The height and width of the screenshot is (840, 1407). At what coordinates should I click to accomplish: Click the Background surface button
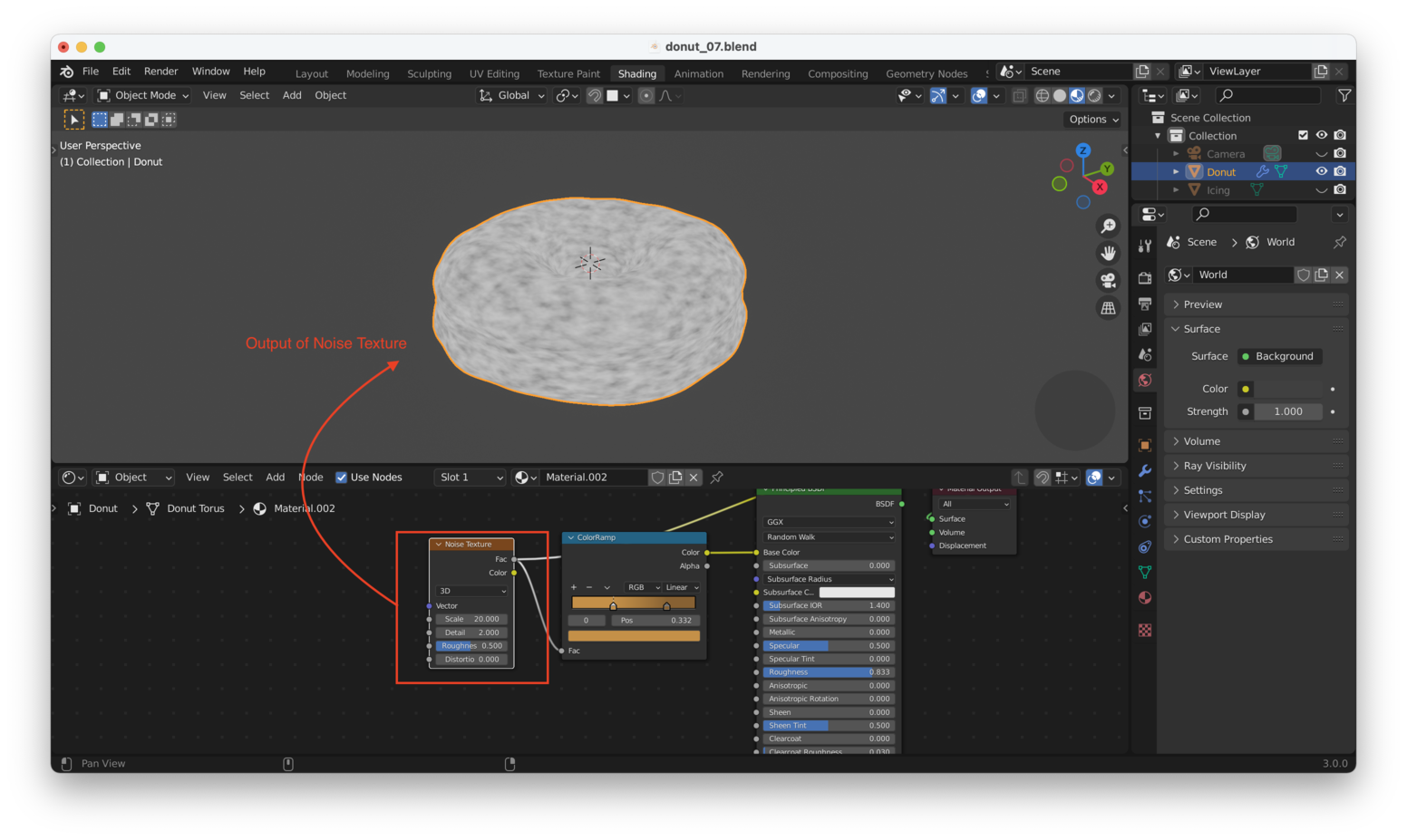1279,356
